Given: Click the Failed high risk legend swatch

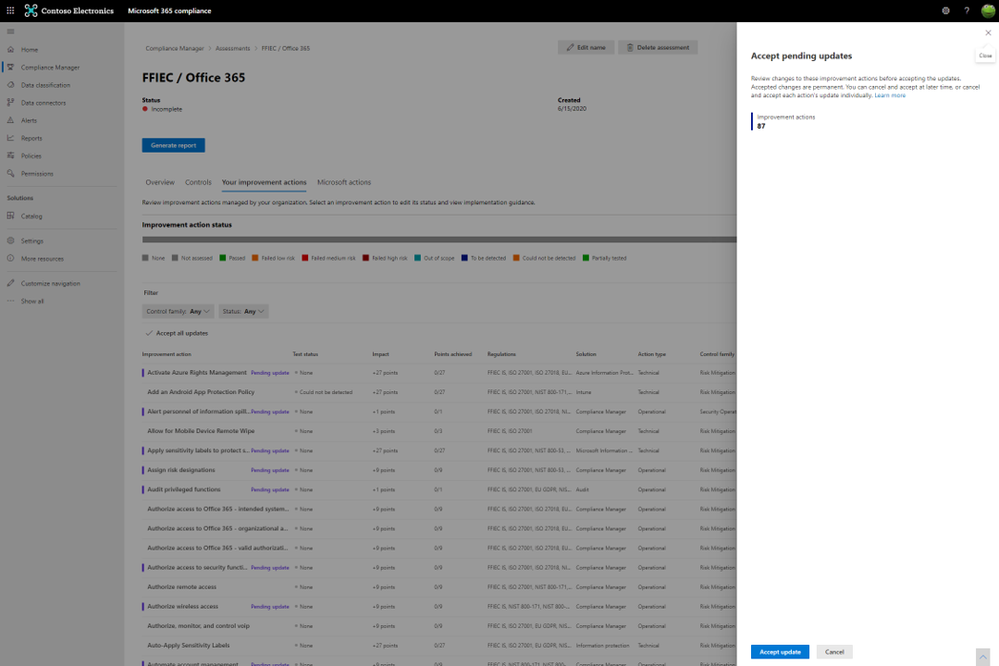Looking at the screenshot, I should (366, 258).
